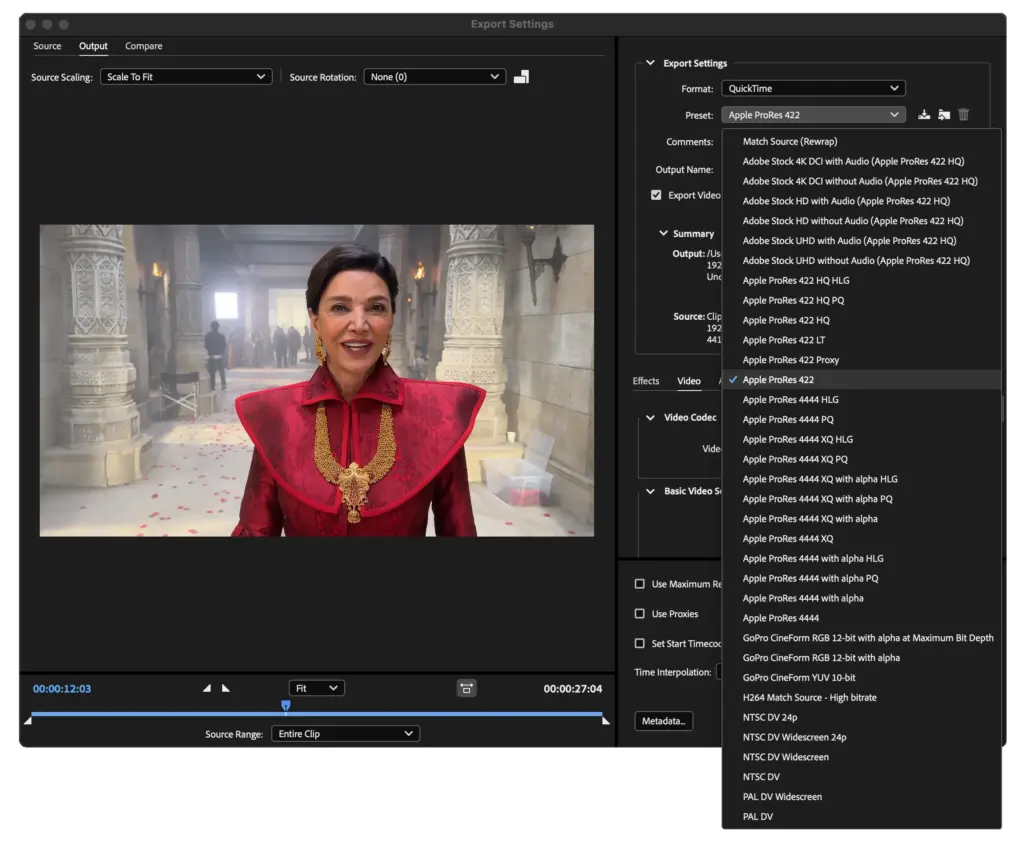Image resolution: width=1024 pixels, height=846 pixels.
Task: Select Apple ProRes 4444 HLG preset
Action: click(x=861, y=400)
